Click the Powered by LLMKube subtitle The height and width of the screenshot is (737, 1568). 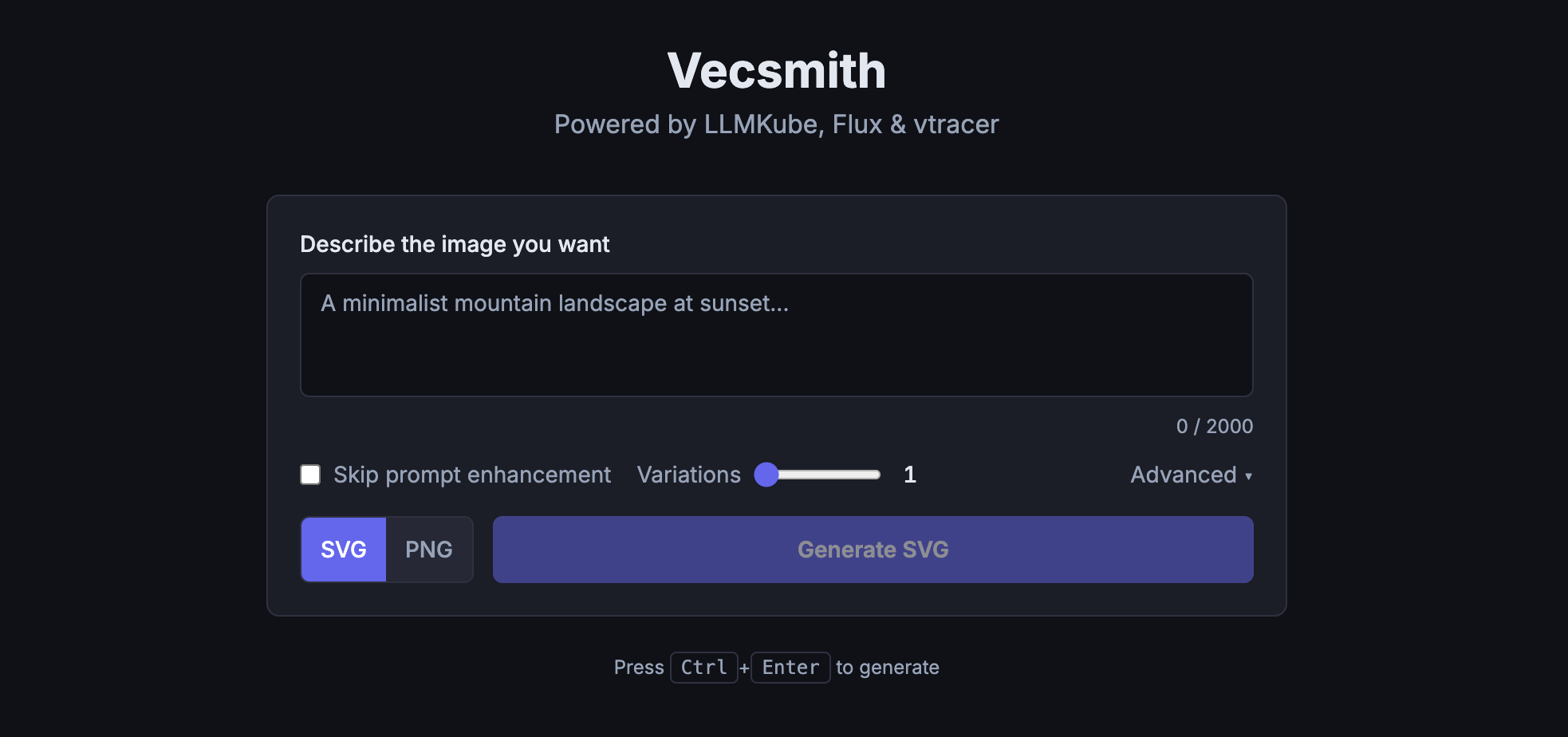(776, 124)
